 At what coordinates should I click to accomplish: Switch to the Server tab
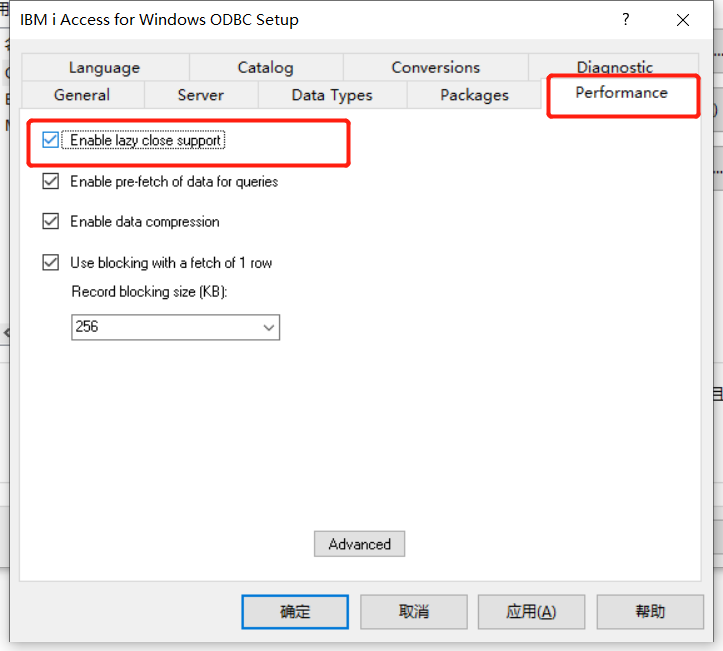pos(201,95)
